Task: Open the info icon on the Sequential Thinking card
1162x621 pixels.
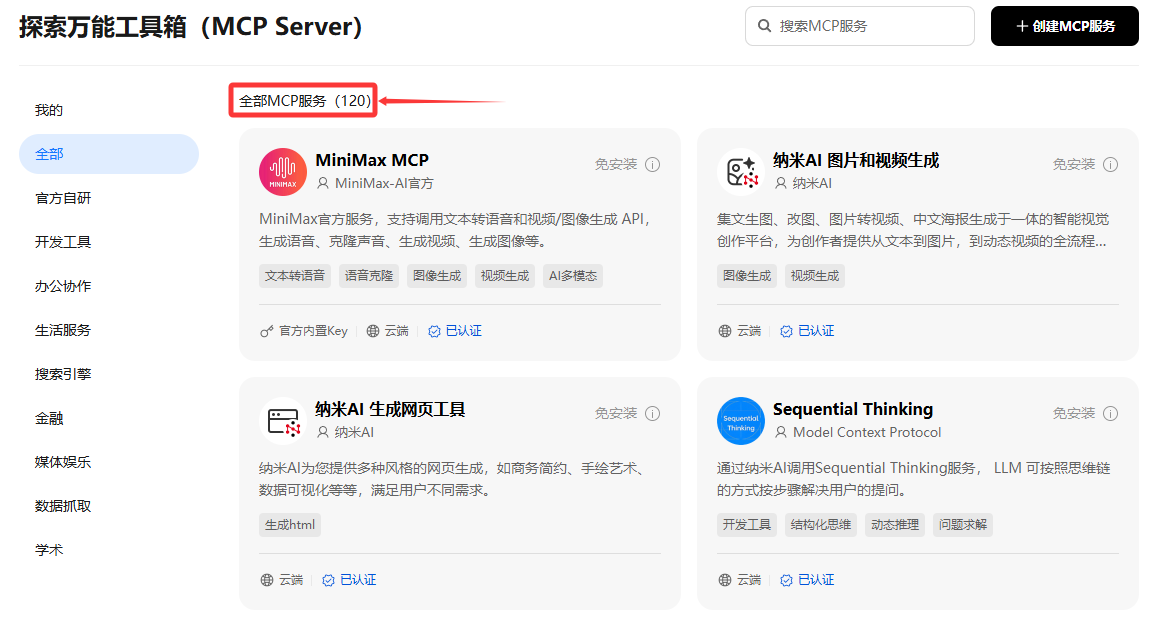Action: [x=1110, y=414]
